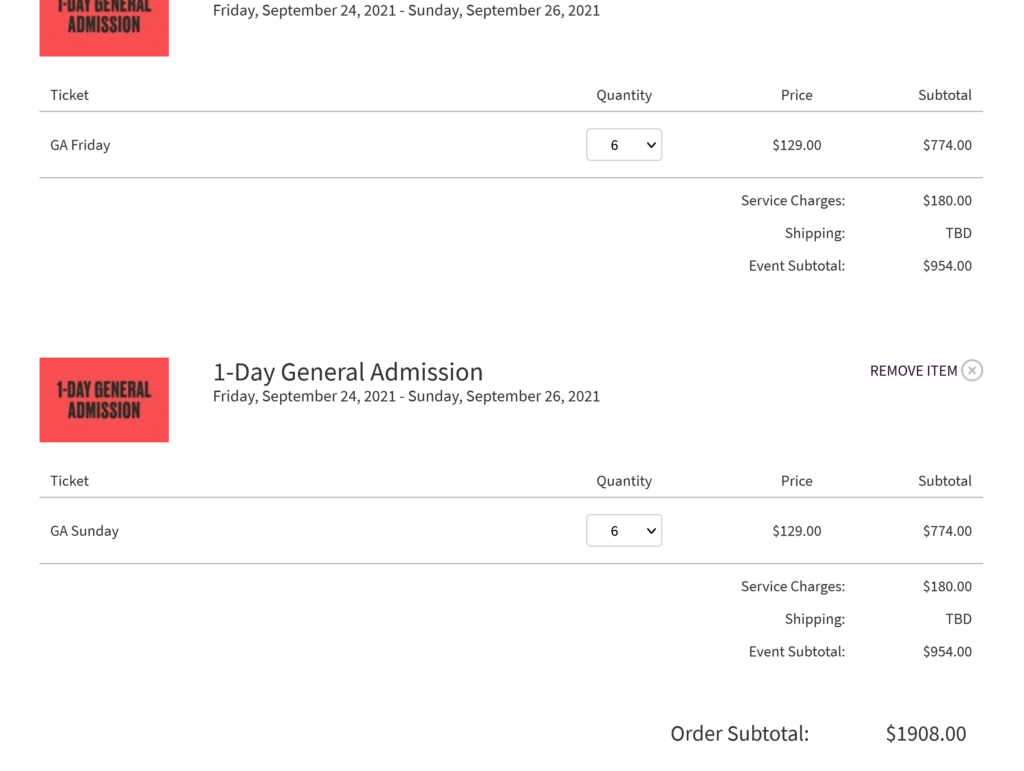Screen dimensions: 1024x771
Task: Click the Order Subtotal label
Action: tap(739, 734)
